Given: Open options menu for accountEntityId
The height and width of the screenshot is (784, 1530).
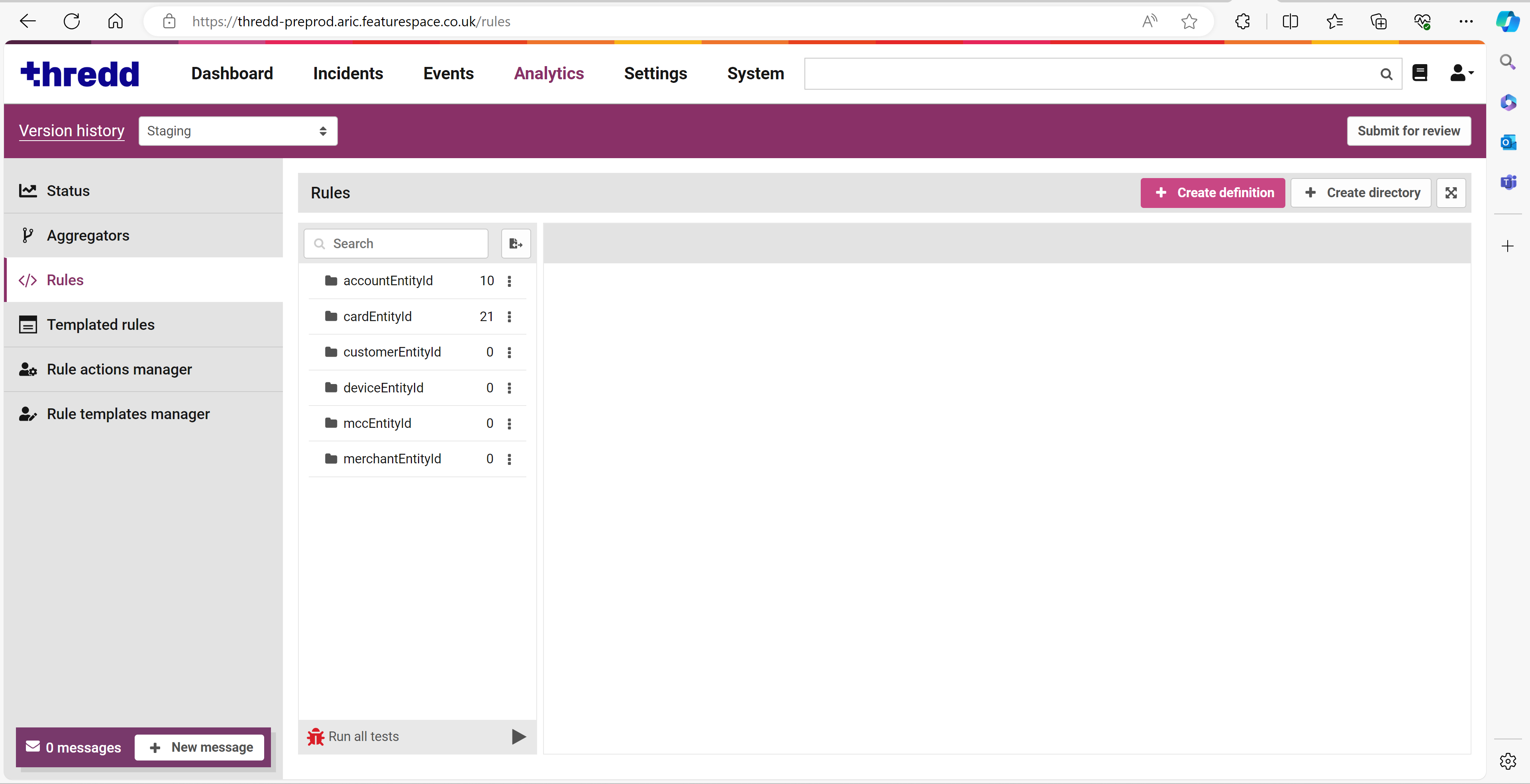Looking at the screenshot, I should (509, 281).
